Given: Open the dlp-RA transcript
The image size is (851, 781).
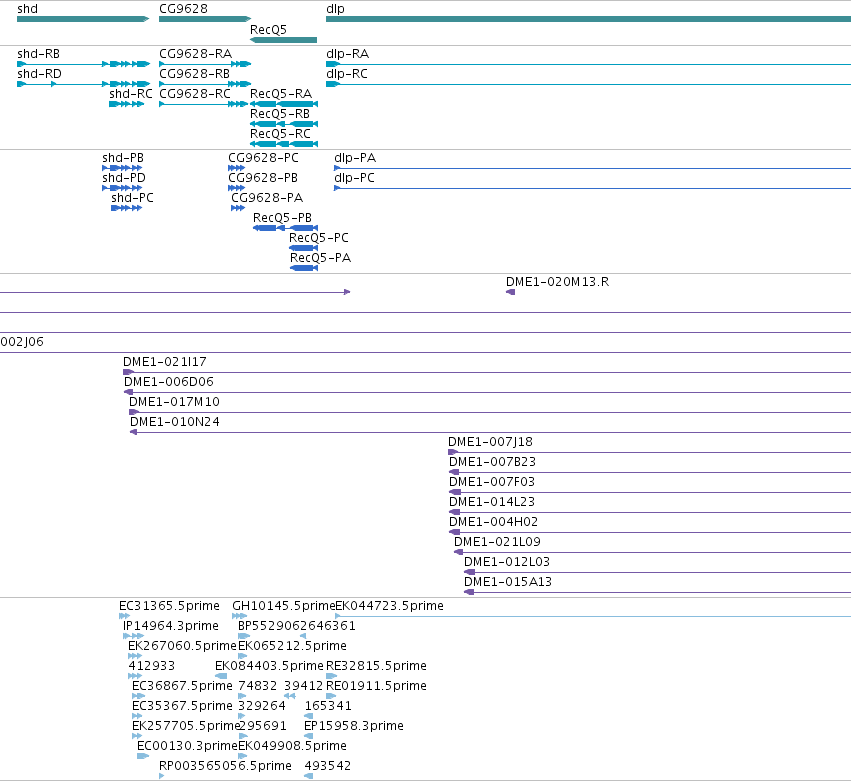Looking at the screenshot, I should (588, 64).
